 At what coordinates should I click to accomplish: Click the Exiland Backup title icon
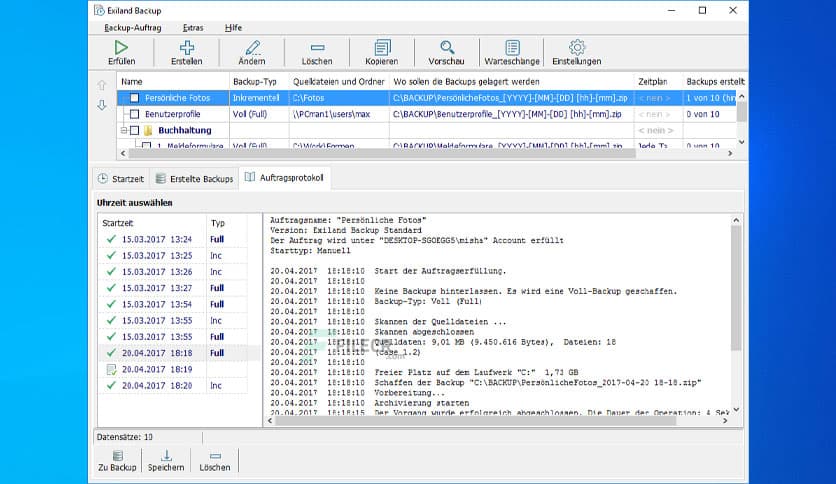[99, 10]
